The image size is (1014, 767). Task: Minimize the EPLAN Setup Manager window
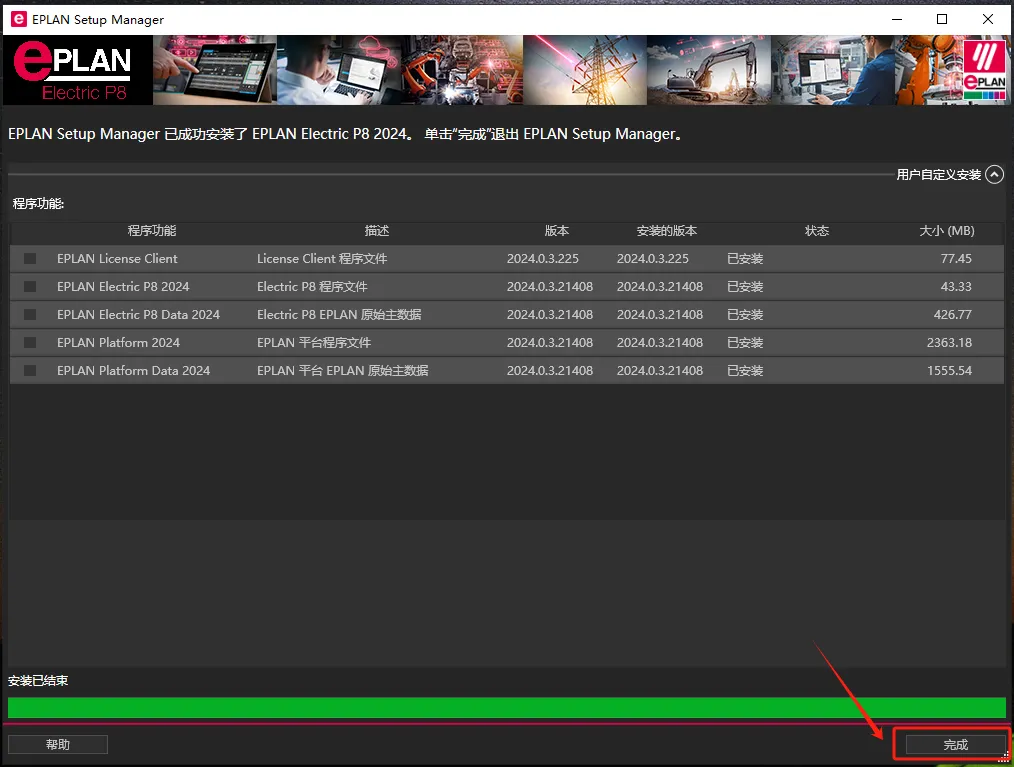897,19
